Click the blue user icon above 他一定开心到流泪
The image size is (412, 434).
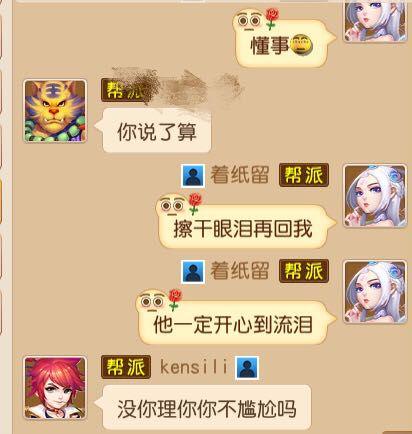(x=193, y=272)
